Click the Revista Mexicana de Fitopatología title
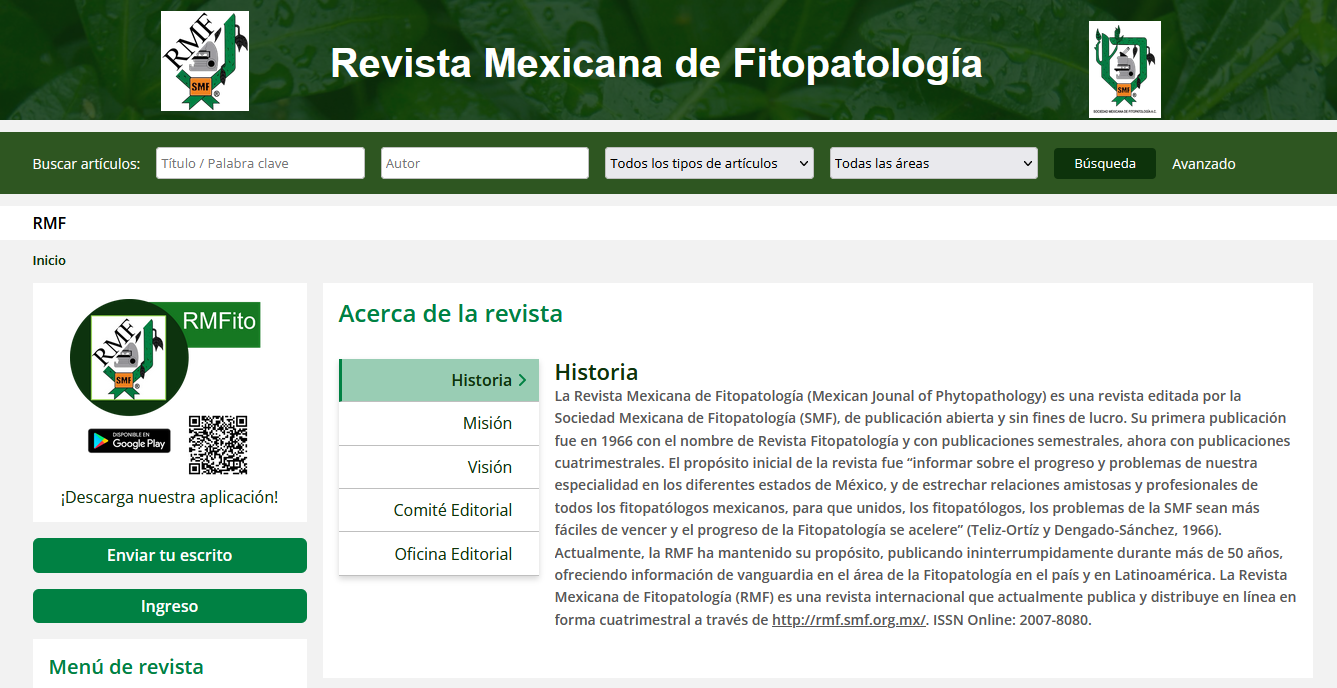1337x688 pixels. [x=656, y=63]
